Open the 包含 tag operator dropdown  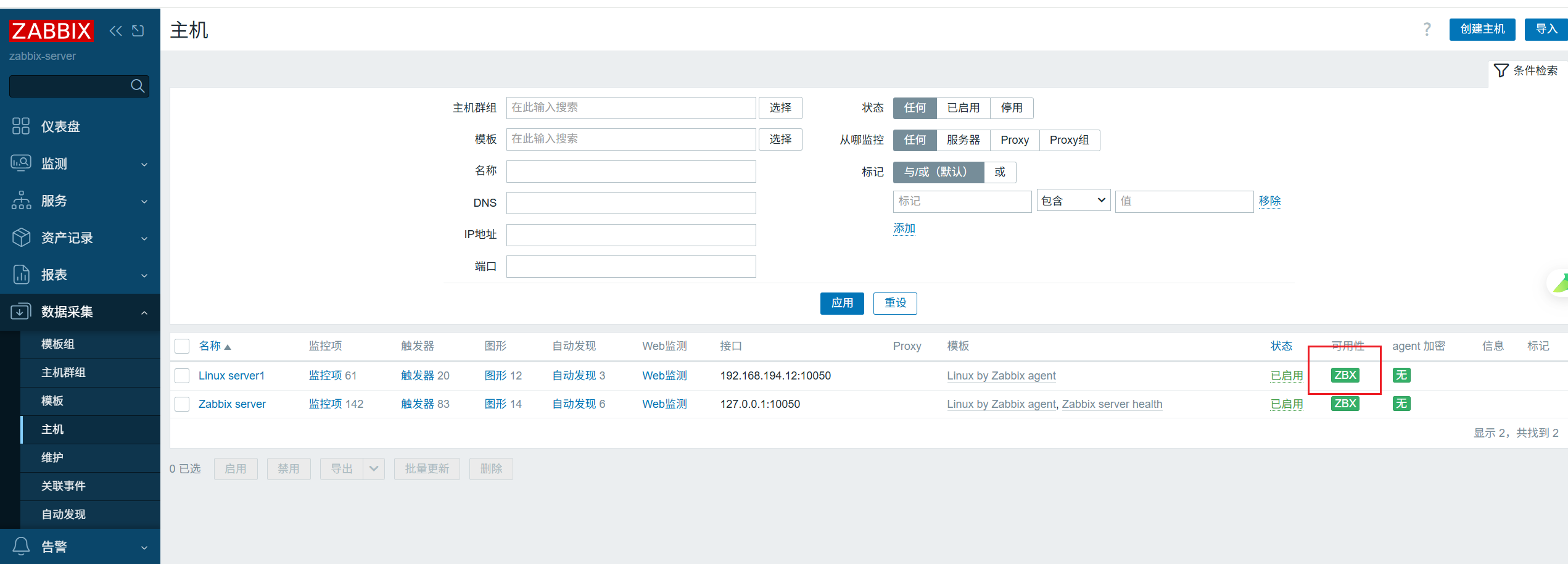click(x=1073, y=201)
